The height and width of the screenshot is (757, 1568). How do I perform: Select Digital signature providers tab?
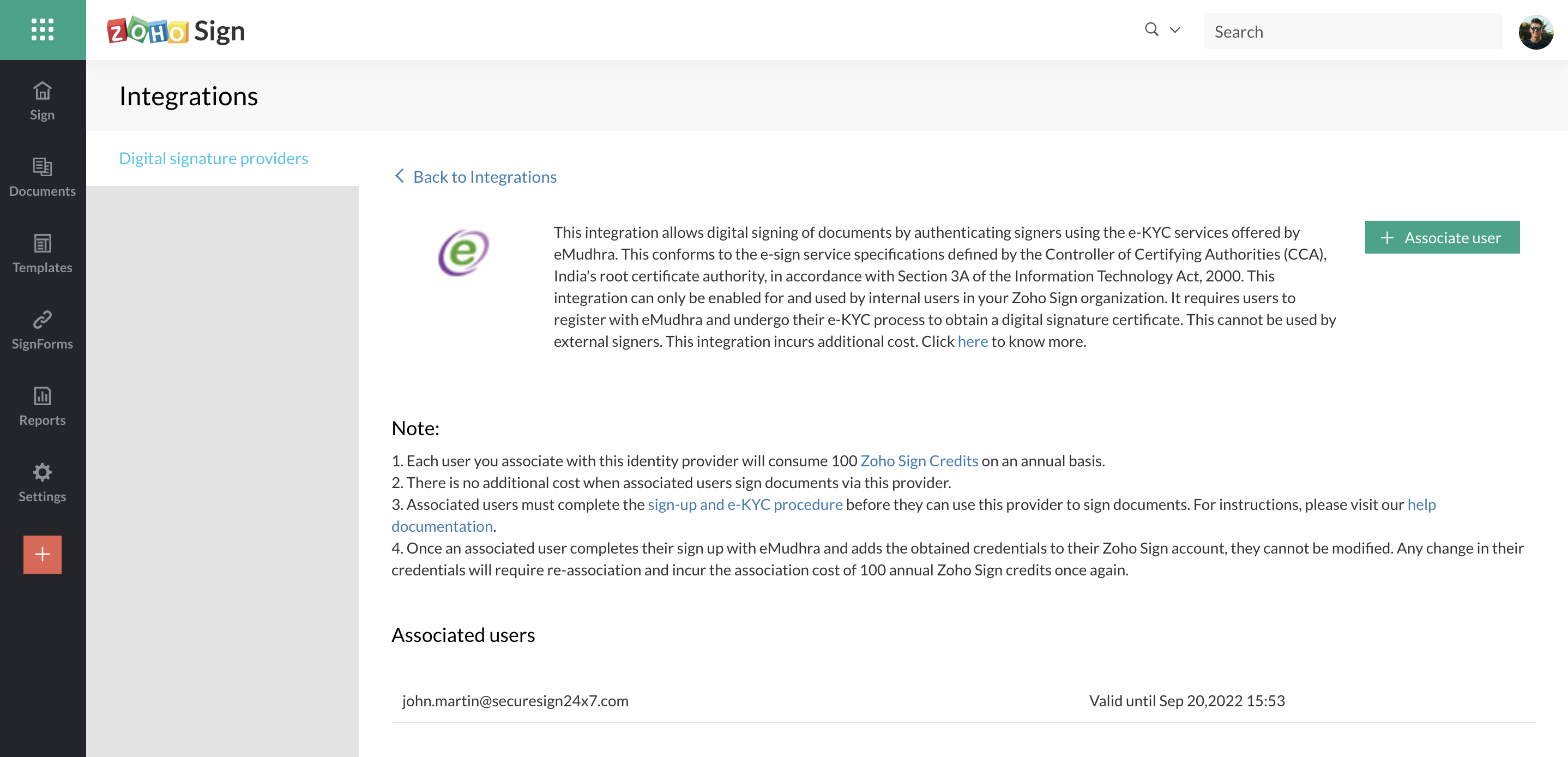pos(214,158)
